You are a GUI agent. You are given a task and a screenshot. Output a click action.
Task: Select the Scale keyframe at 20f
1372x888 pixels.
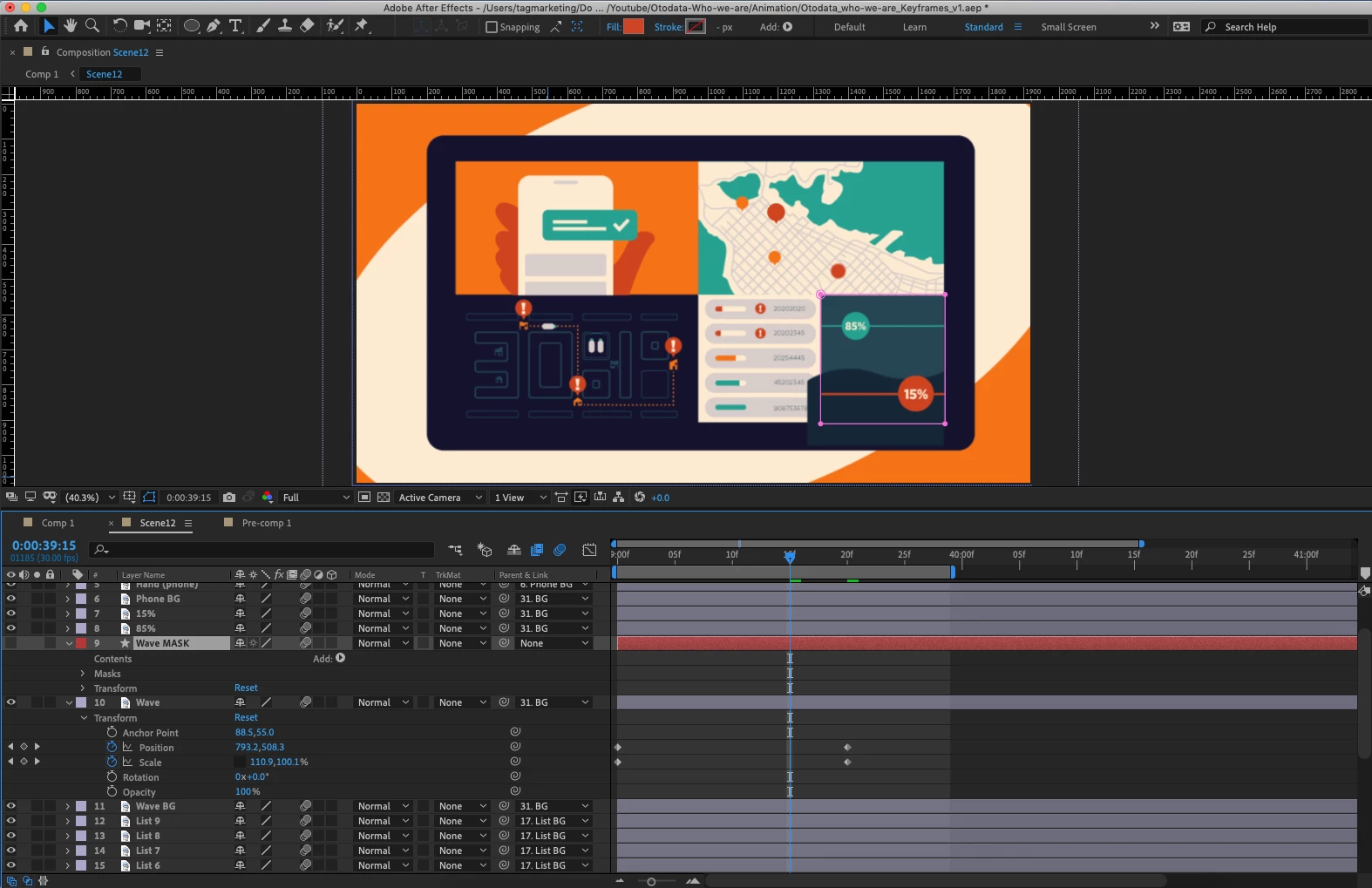pos(847,763)
